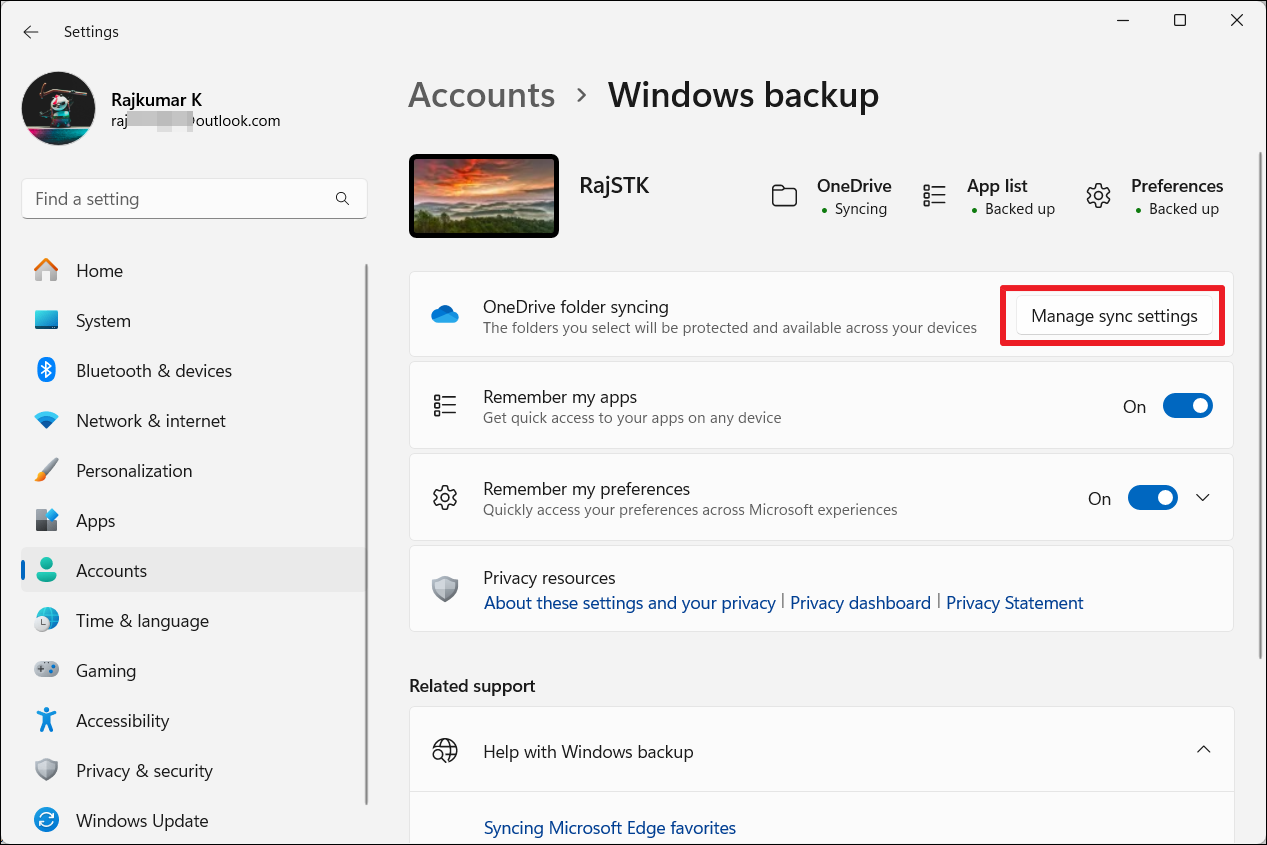The height and width of the screenshot is (845, 1267).
Task: Expand Remember my preferences options chevron
Action: pos(1203,498)
